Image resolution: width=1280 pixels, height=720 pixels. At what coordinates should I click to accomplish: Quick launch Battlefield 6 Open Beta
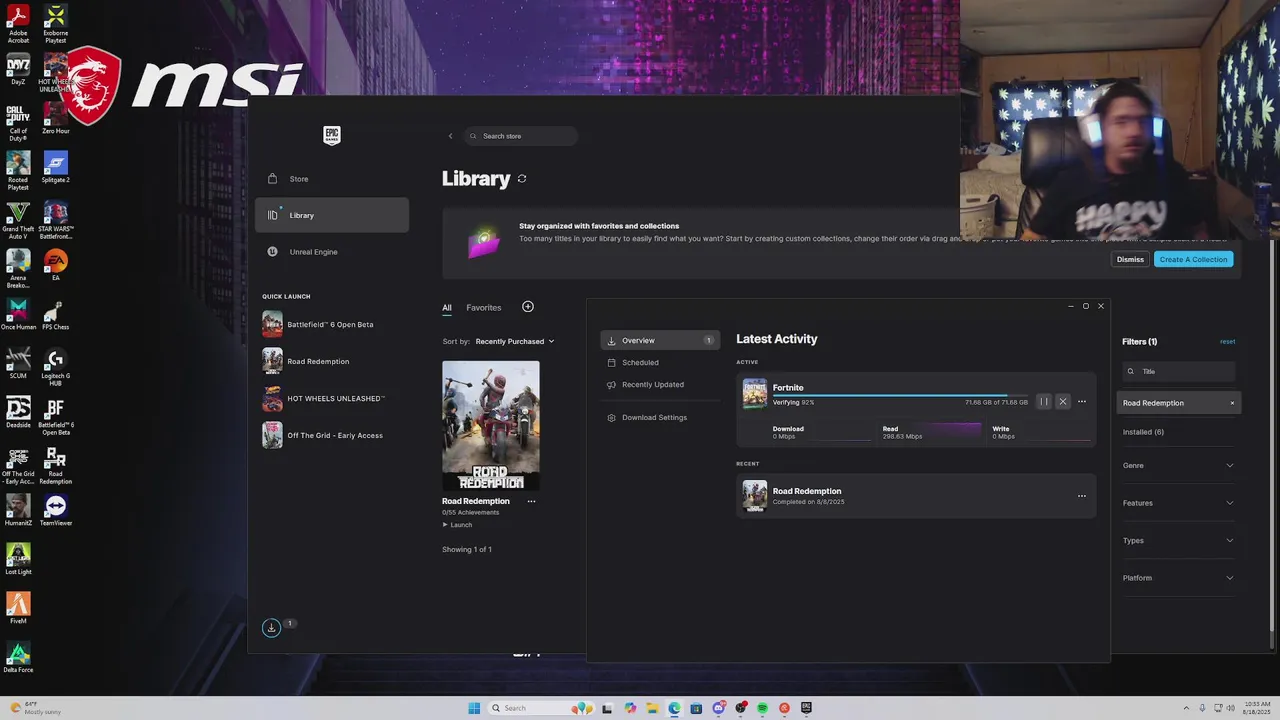pos(332,325)
